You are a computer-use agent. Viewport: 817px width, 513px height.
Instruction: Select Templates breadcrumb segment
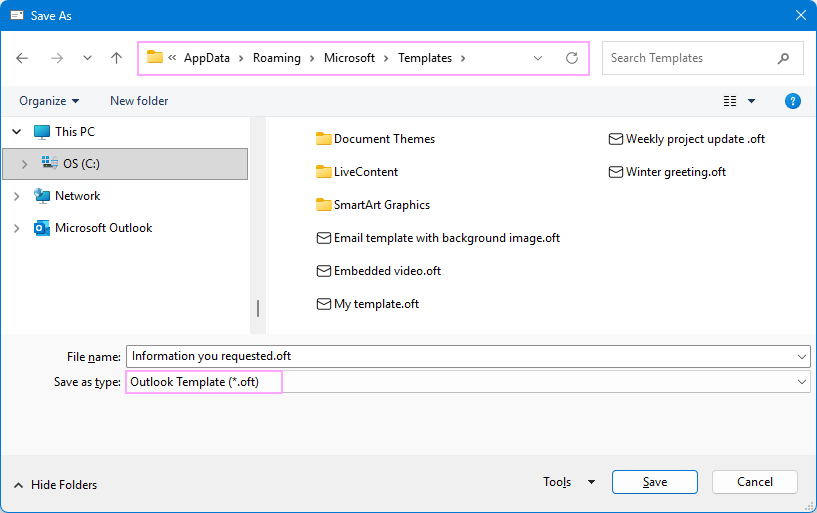point(425,58)
